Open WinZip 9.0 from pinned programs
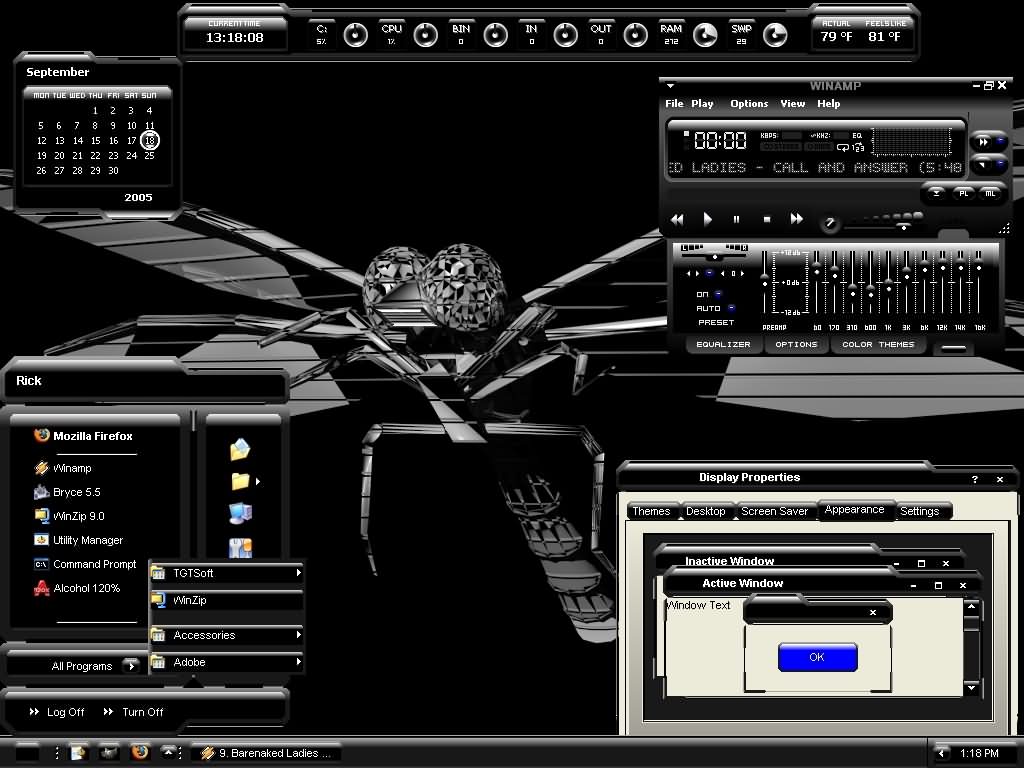The image size is (1024, 768). (69, 516)
